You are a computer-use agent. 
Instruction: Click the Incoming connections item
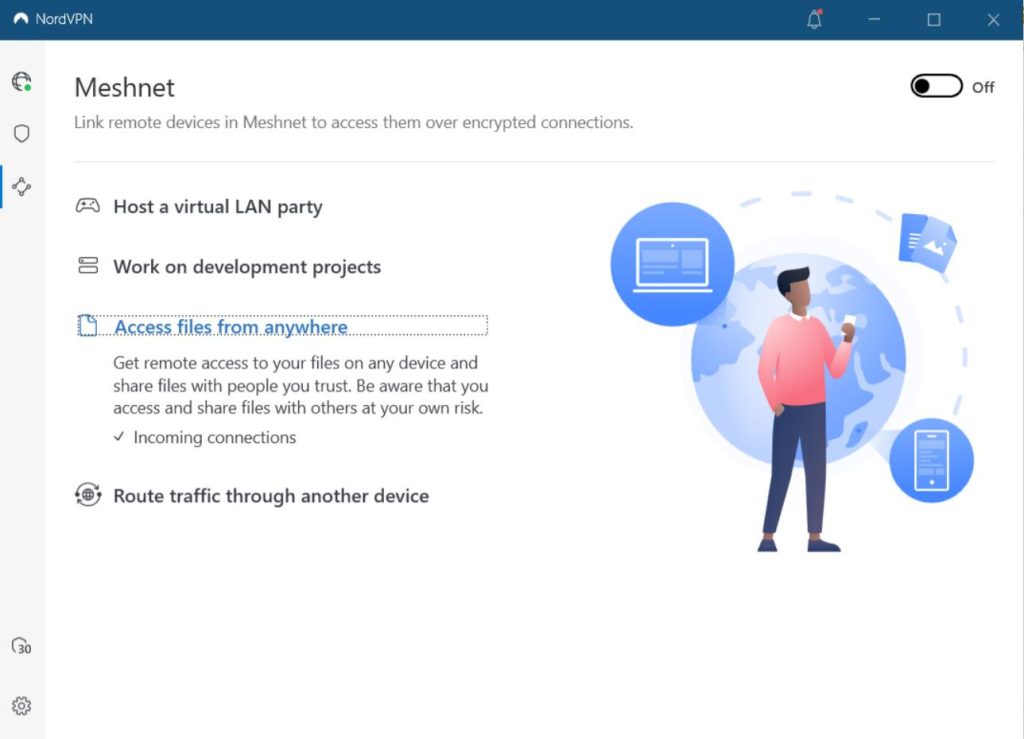click(214, 437)
